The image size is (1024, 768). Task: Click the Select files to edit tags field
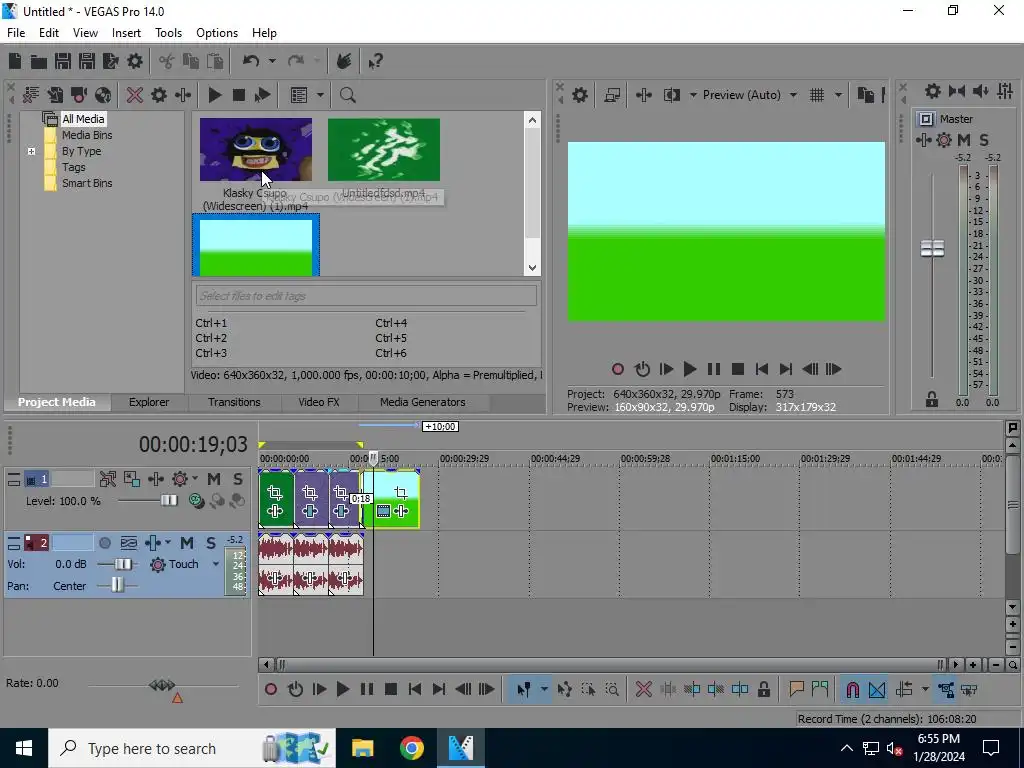pyautogui.click(x=366, y=296)
